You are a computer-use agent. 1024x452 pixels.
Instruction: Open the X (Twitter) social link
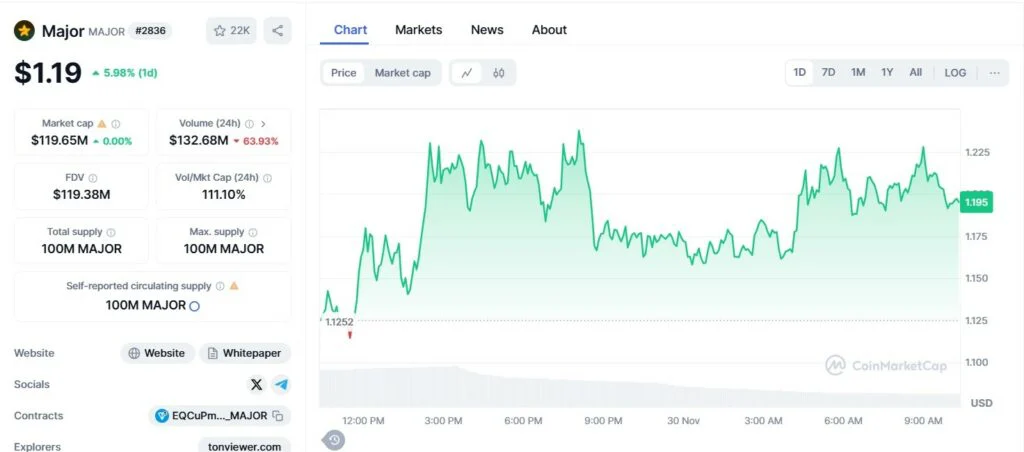[256, 384]
